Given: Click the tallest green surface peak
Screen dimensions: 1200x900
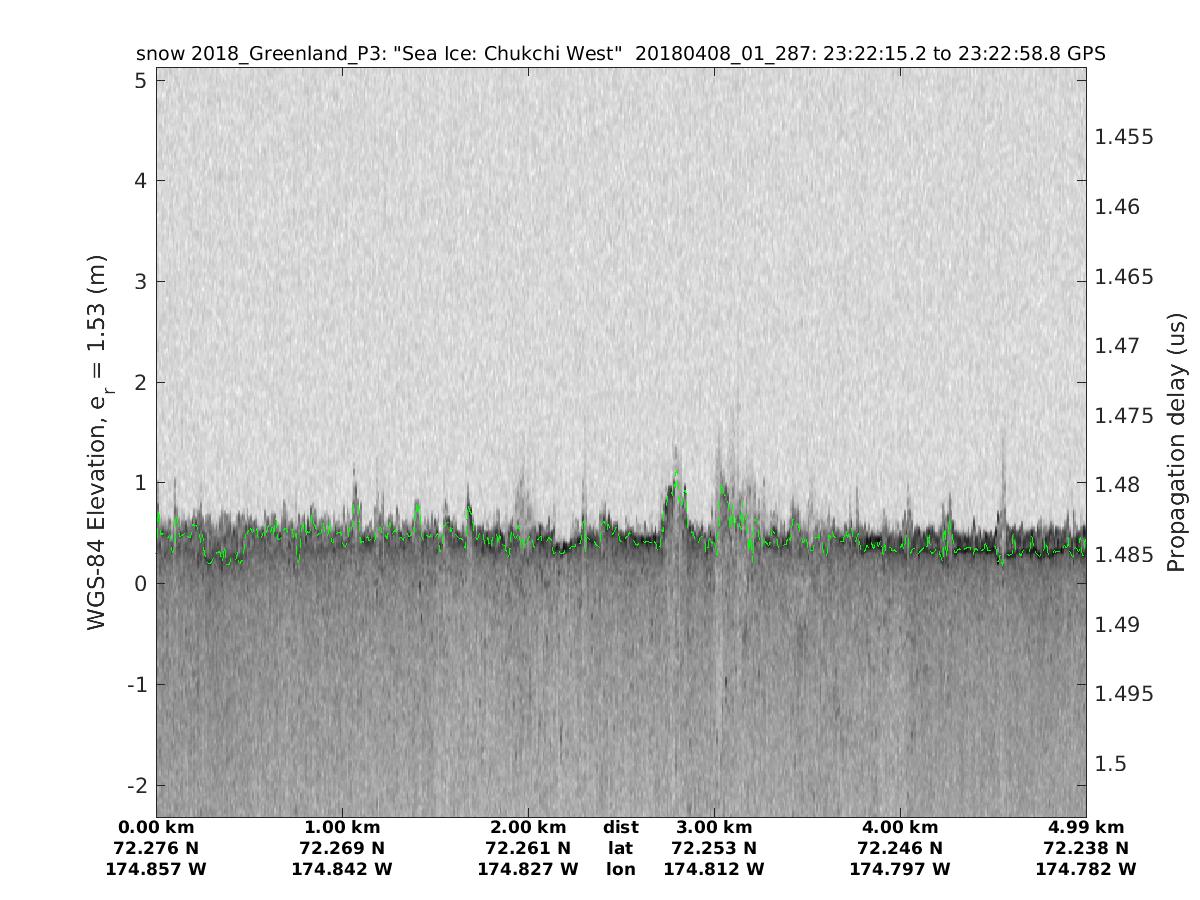Looking at the screenshot, I should (676, 472).
